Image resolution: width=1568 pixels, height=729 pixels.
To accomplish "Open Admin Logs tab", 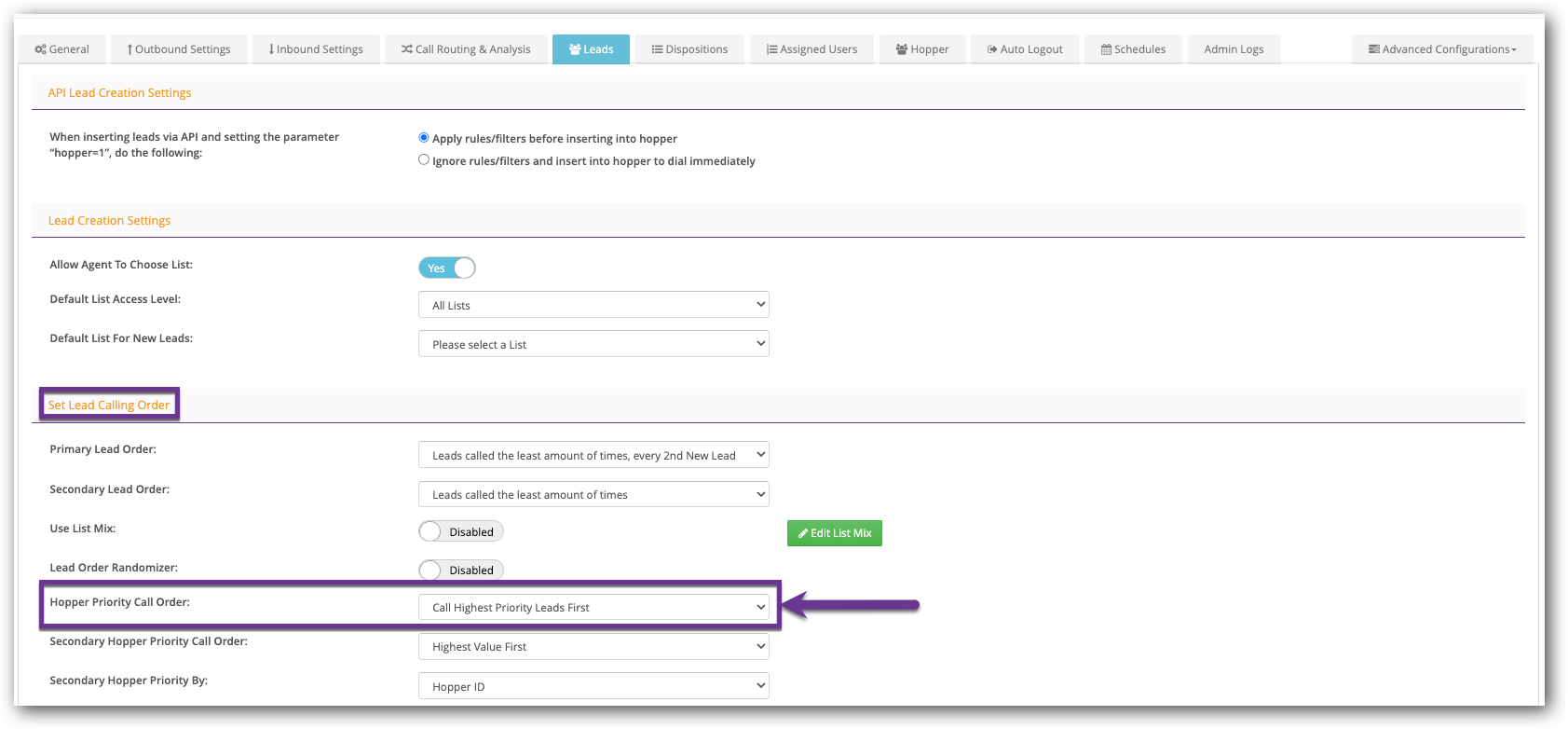I will click(x=1234, y=49).
